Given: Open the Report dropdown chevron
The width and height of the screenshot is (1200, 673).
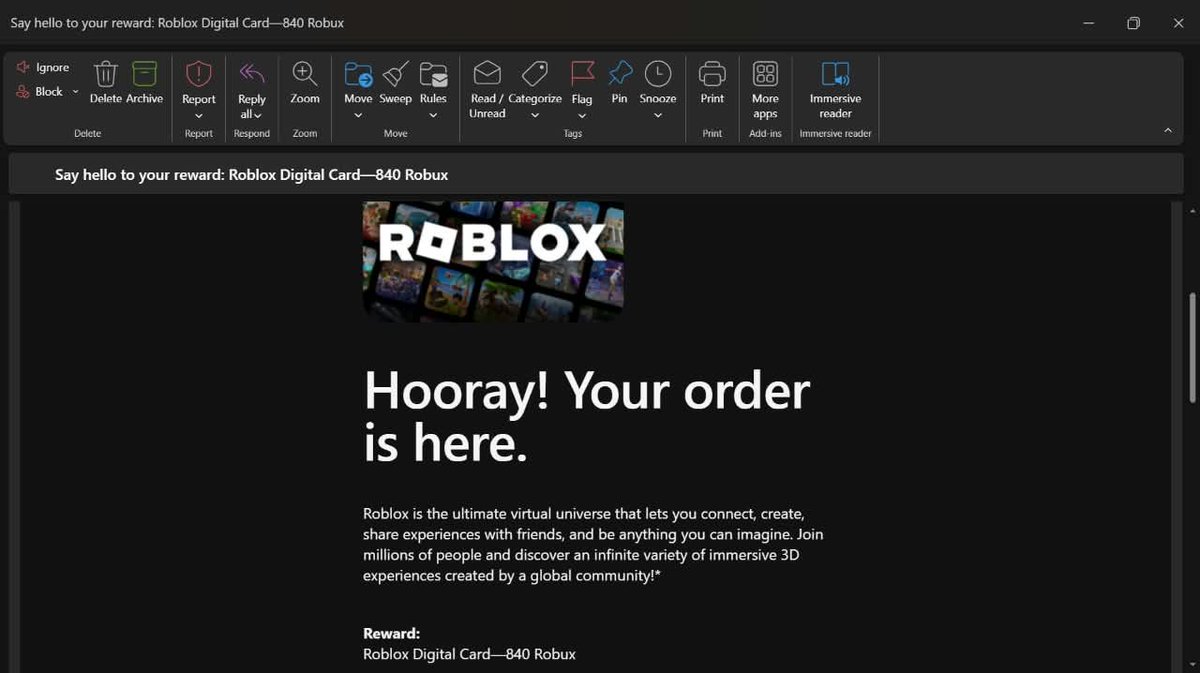Looking at the screenshot, I should click(199, 115).
